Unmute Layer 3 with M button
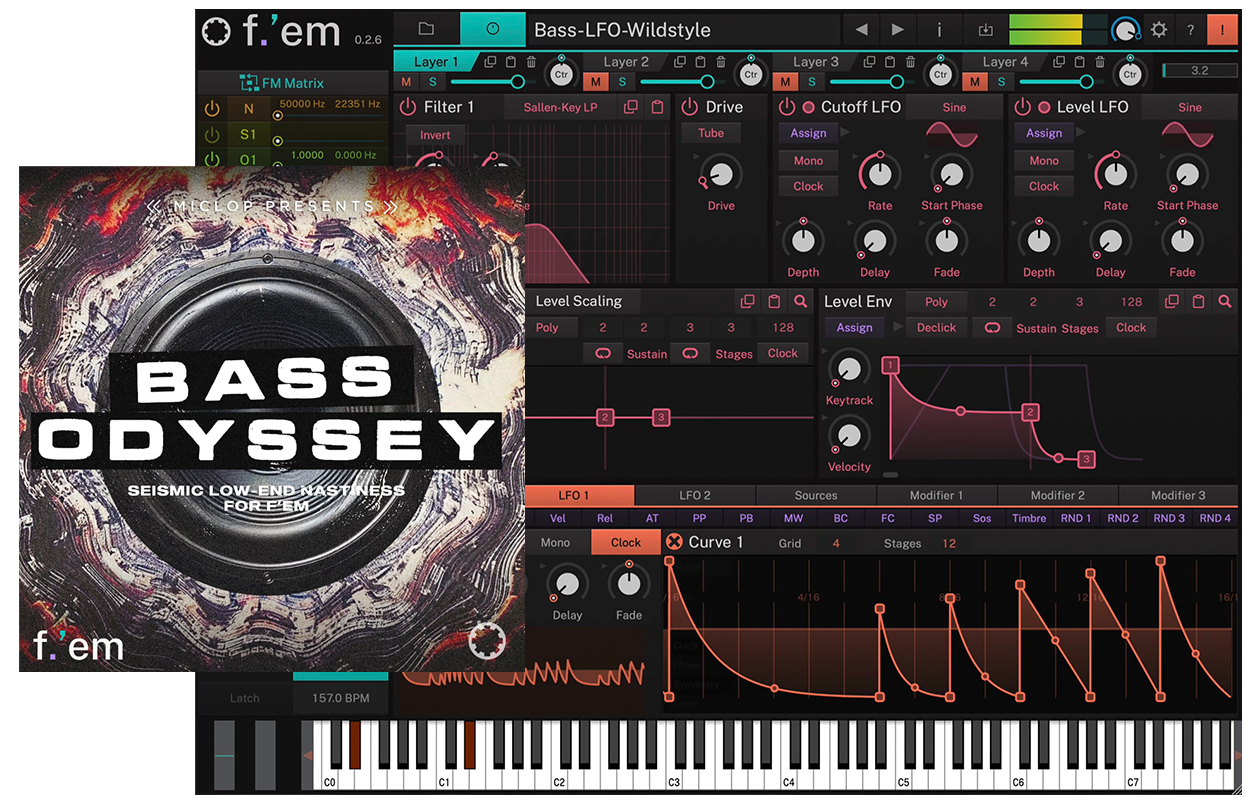 tap(785, 82)
